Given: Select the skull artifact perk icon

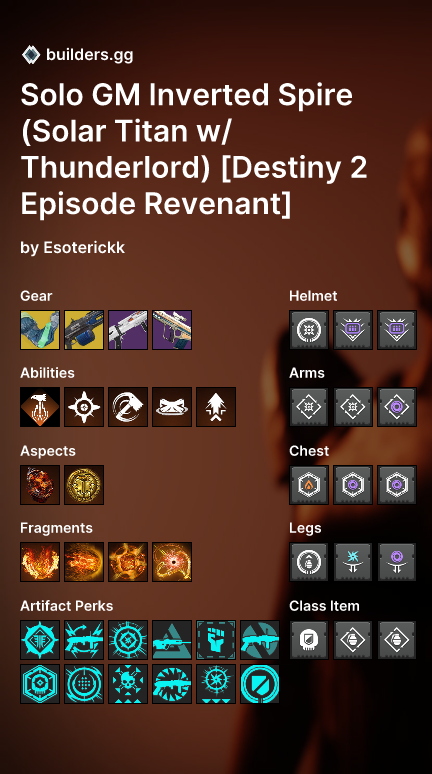Looking at the screenshot, I should pos(128,684).
